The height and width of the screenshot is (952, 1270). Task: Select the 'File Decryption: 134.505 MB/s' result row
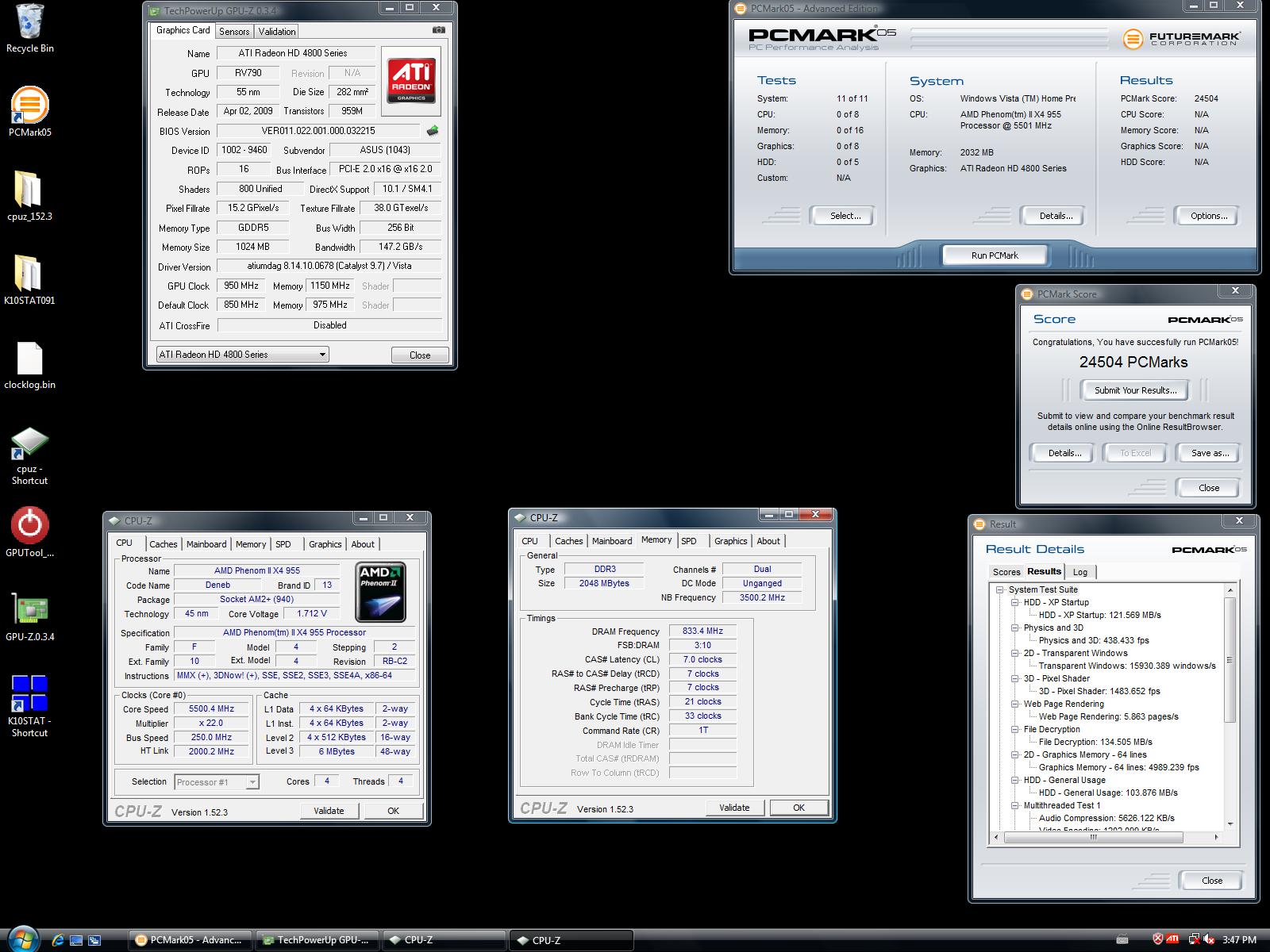[x=1095, y=742]
